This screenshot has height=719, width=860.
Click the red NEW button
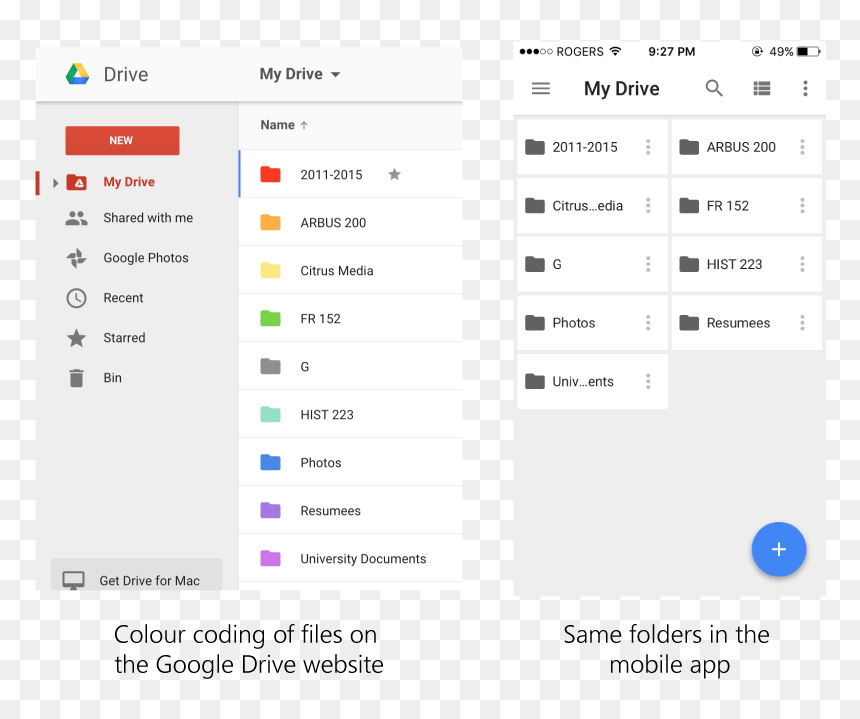point(122,140)
